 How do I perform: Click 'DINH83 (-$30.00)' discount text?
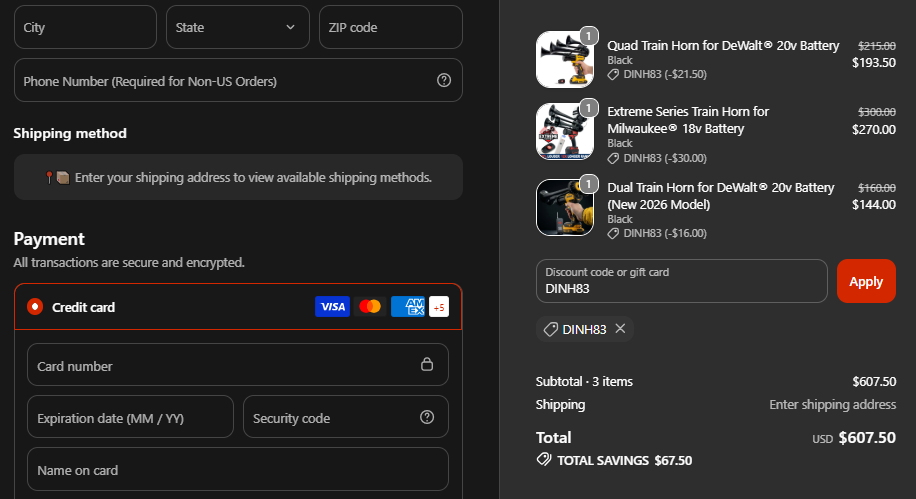(665, 158)
